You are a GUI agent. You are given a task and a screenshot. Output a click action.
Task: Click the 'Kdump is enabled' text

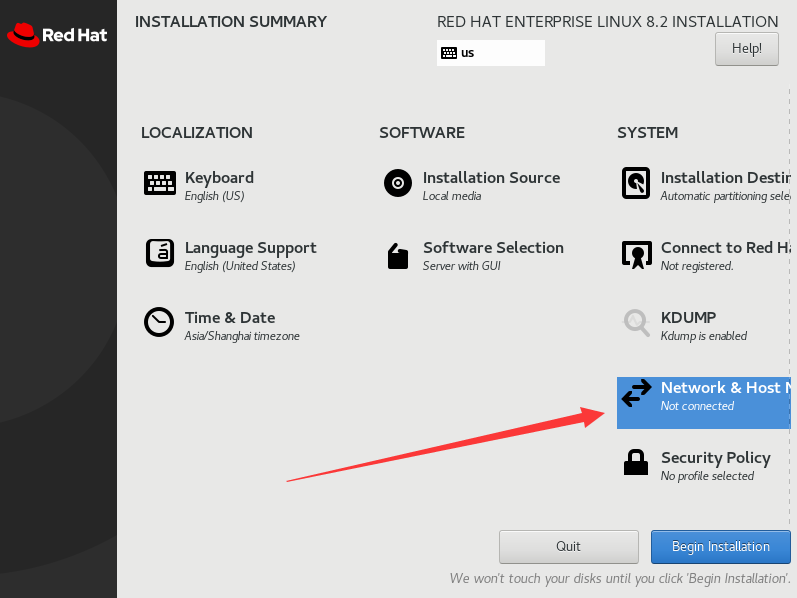point(704,336)
